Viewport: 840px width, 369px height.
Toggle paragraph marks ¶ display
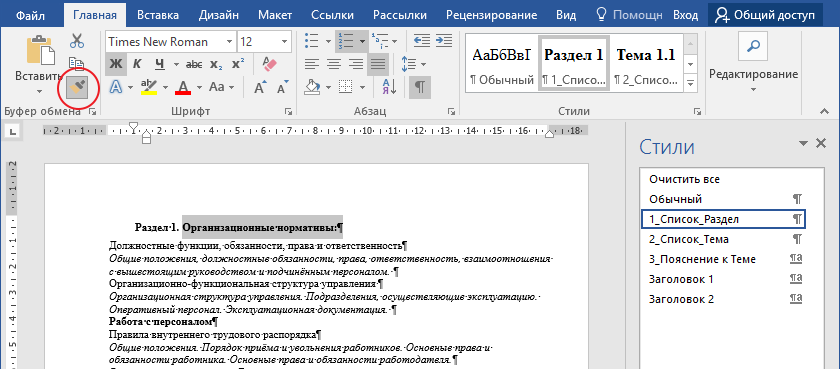point(419,87)
